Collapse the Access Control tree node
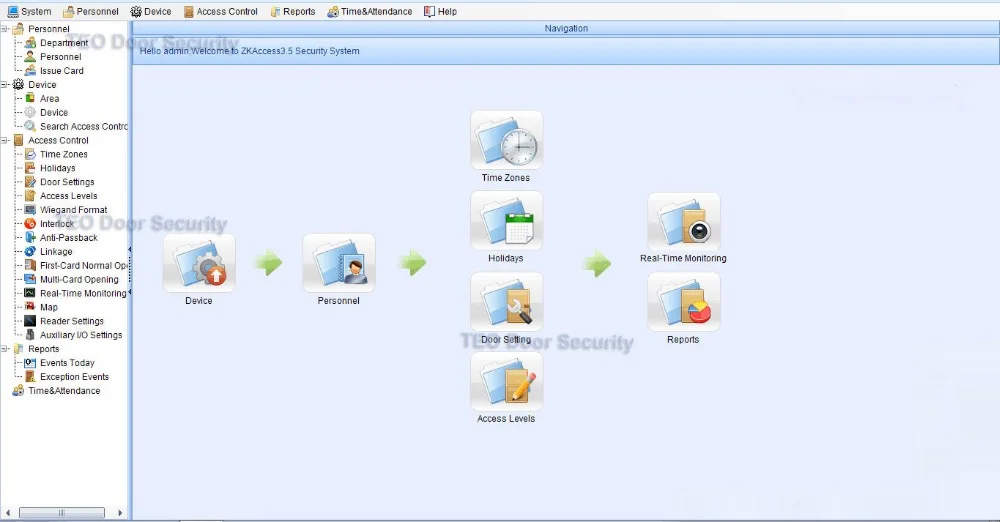The image size is (1000, 522). [4, 140]
